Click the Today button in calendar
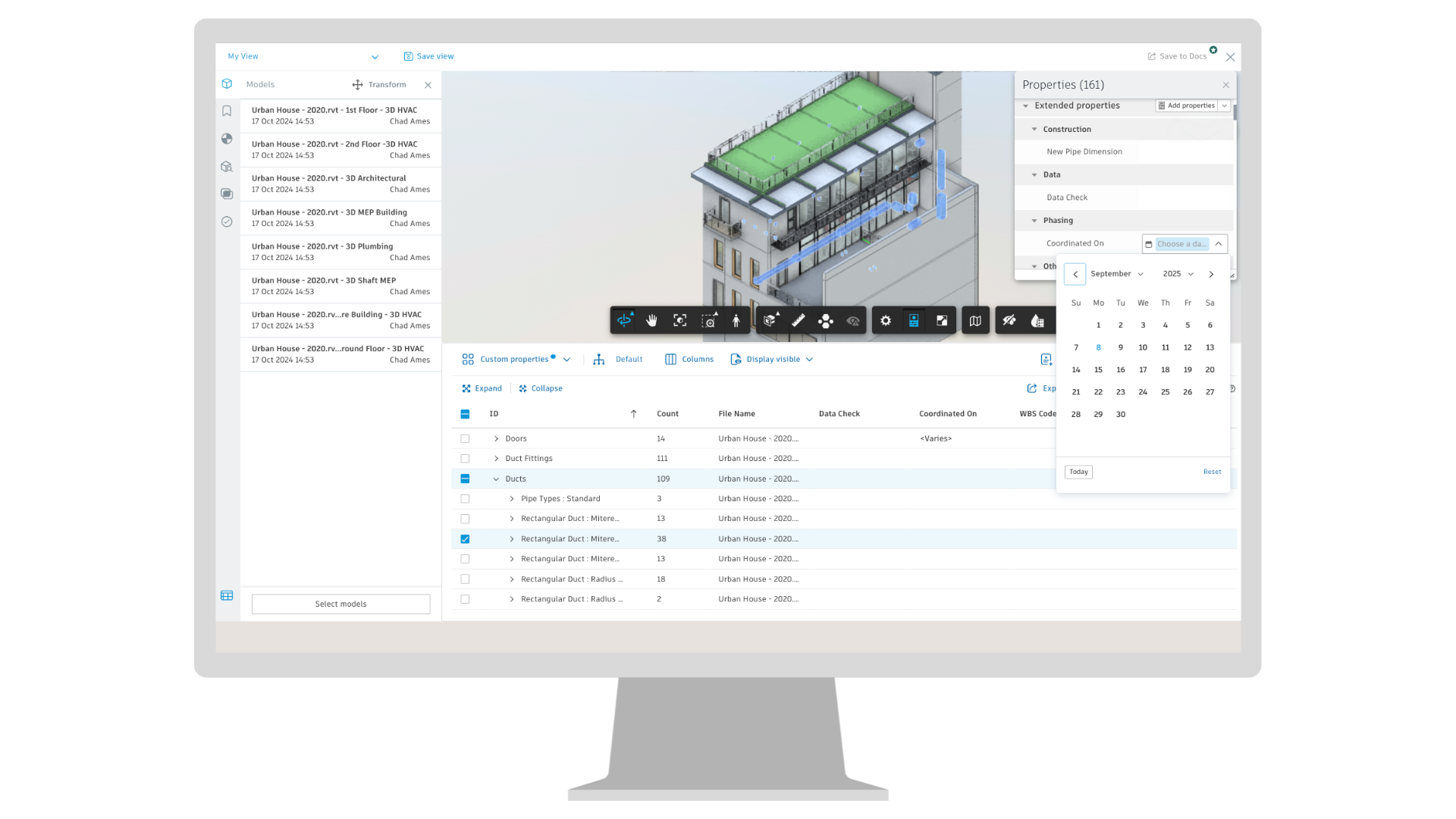Screen dimensions: 1456x819 pos(1078,472)
